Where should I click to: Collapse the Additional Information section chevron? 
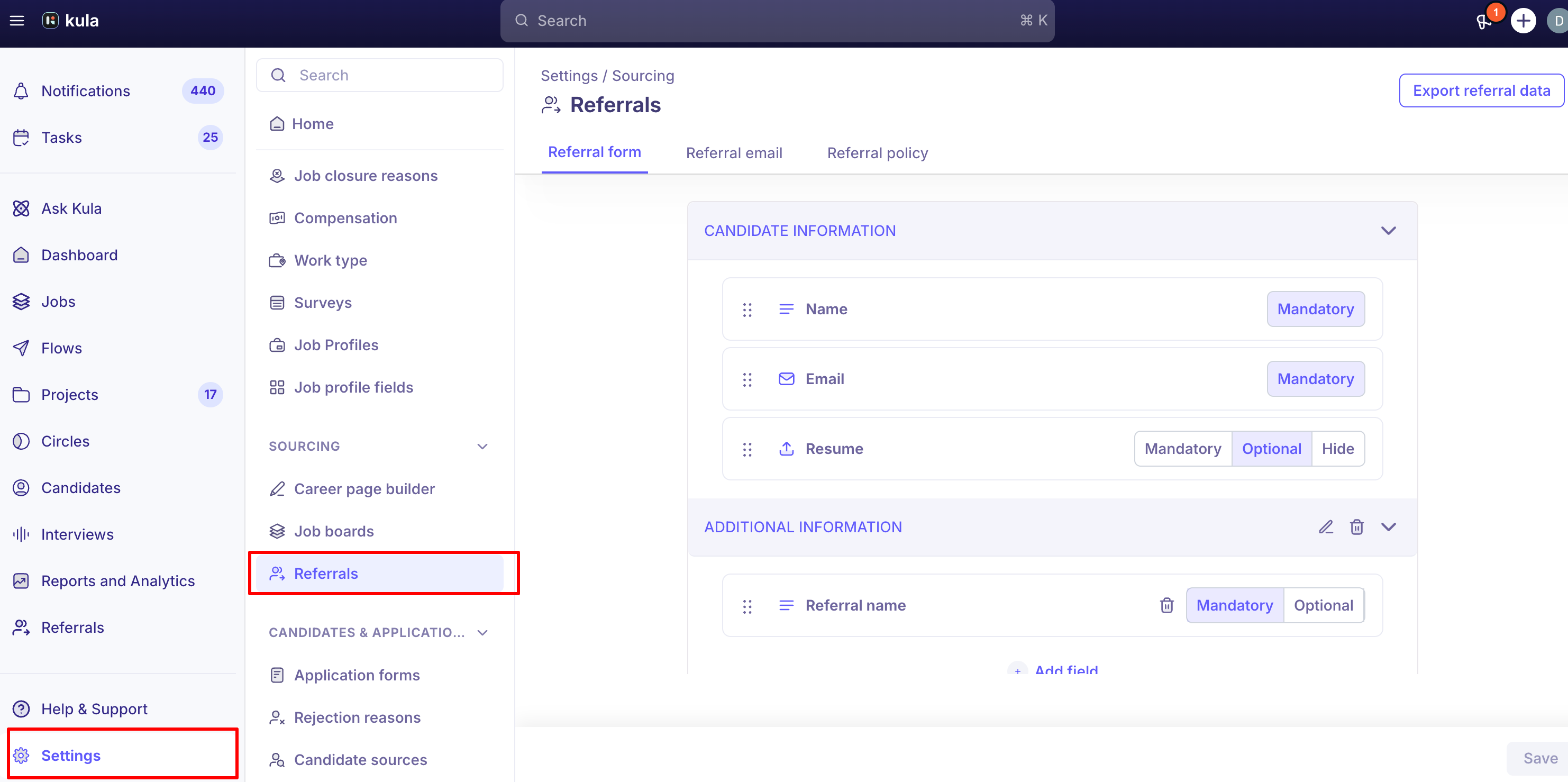click(1389, 527)
